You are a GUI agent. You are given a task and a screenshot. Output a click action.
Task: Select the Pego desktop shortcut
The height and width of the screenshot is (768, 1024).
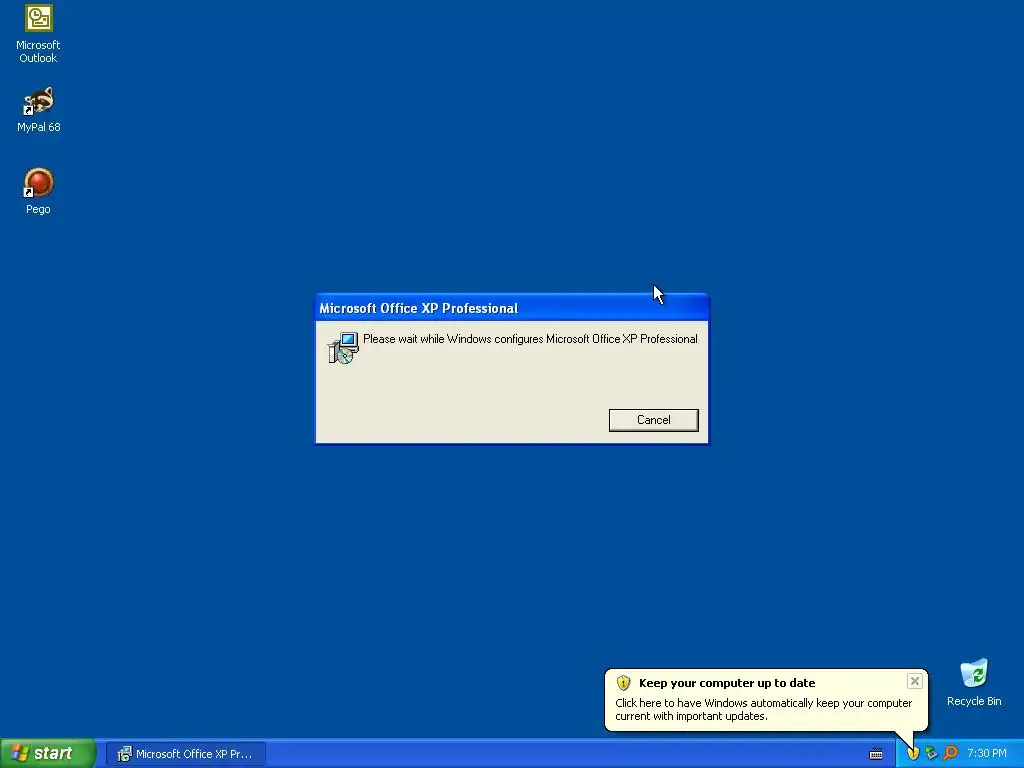[39, 191]
